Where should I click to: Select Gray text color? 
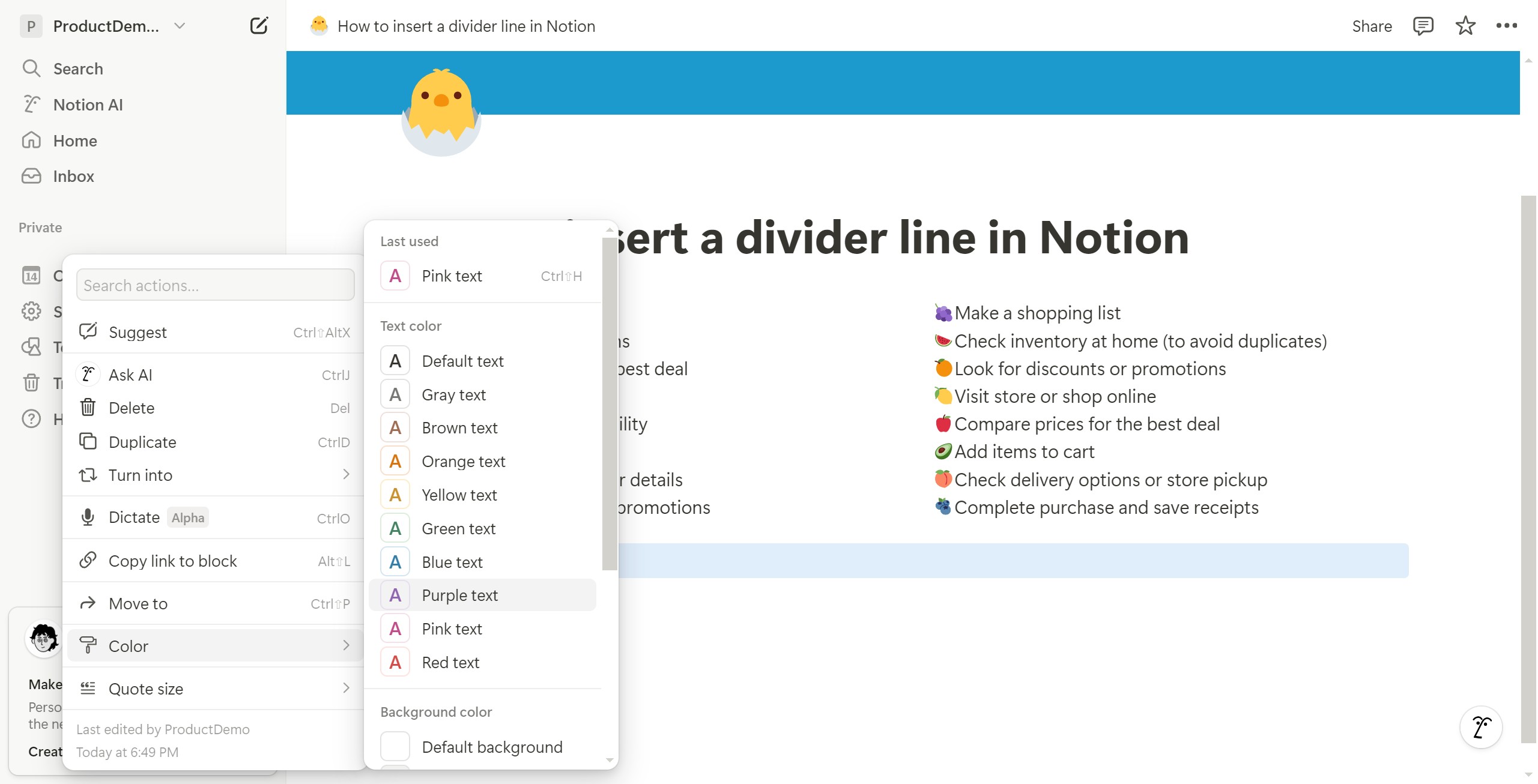point(483,394)
